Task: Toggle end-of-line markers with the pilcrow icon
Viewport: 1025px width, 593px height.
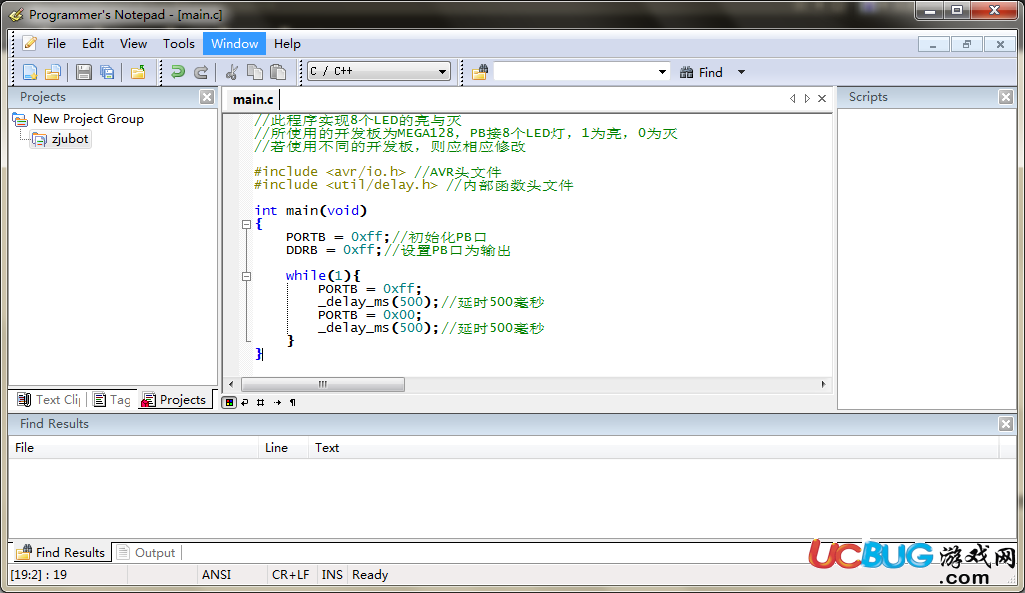Action: tap(293, 402)
